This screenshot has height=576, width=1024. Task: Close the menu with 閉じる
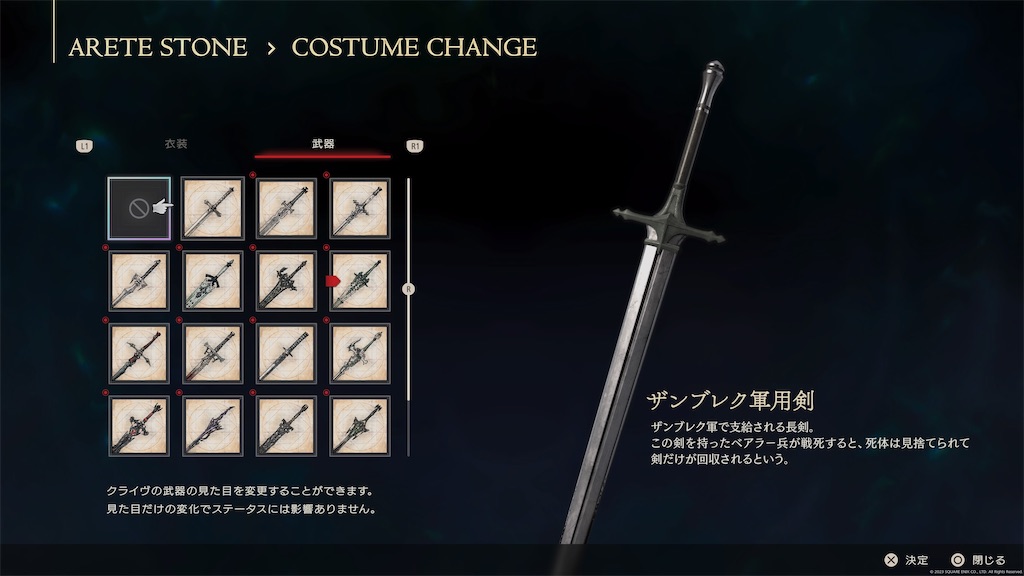(x=978, y=560)
